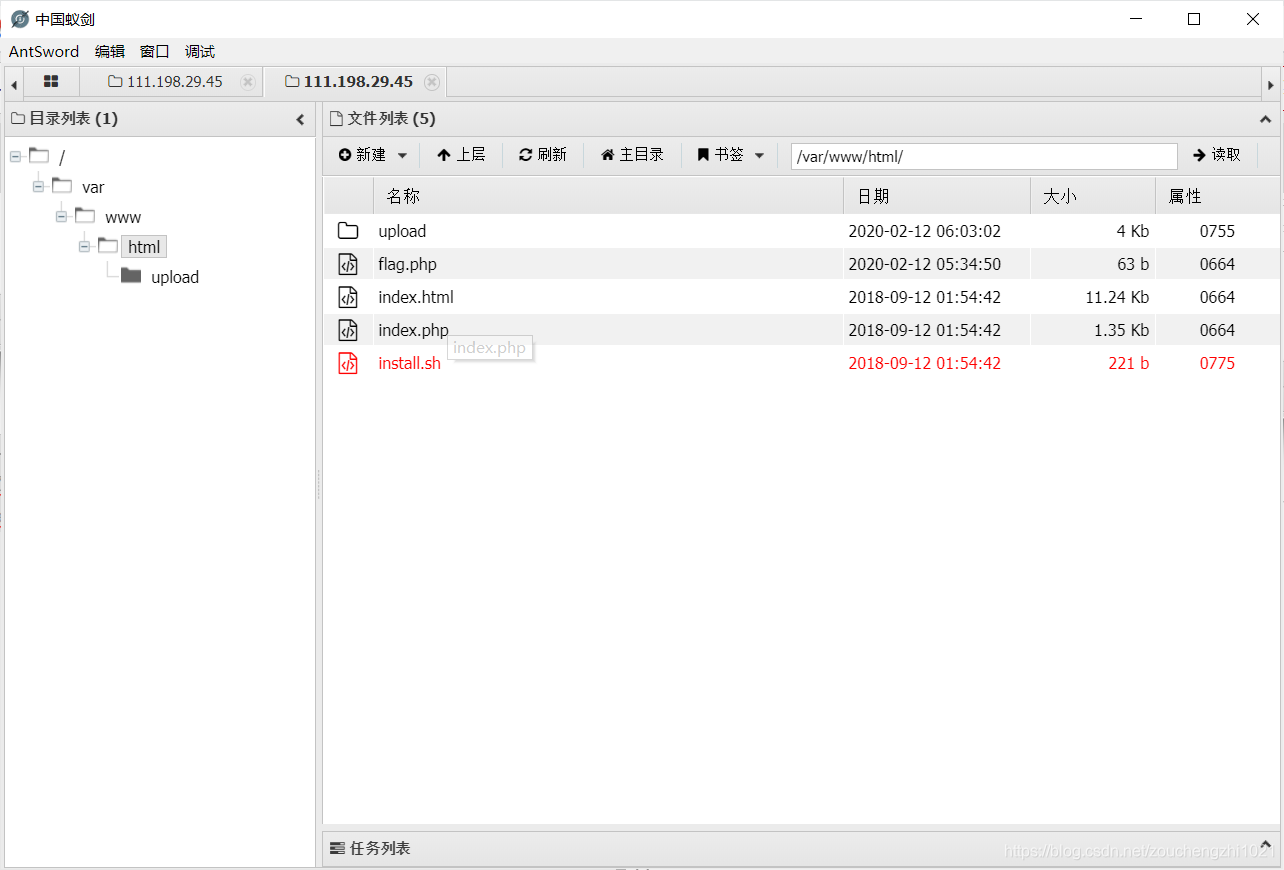Click 文件列表 (5) header title

pos(390,119)
